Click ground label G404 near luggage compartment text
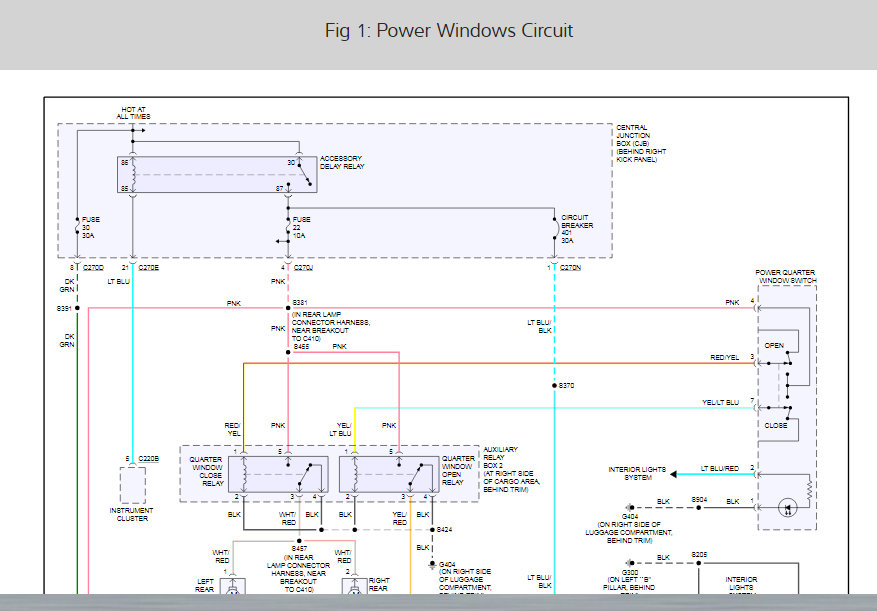The height and width of the screenshot is (611, 877). 630,516
